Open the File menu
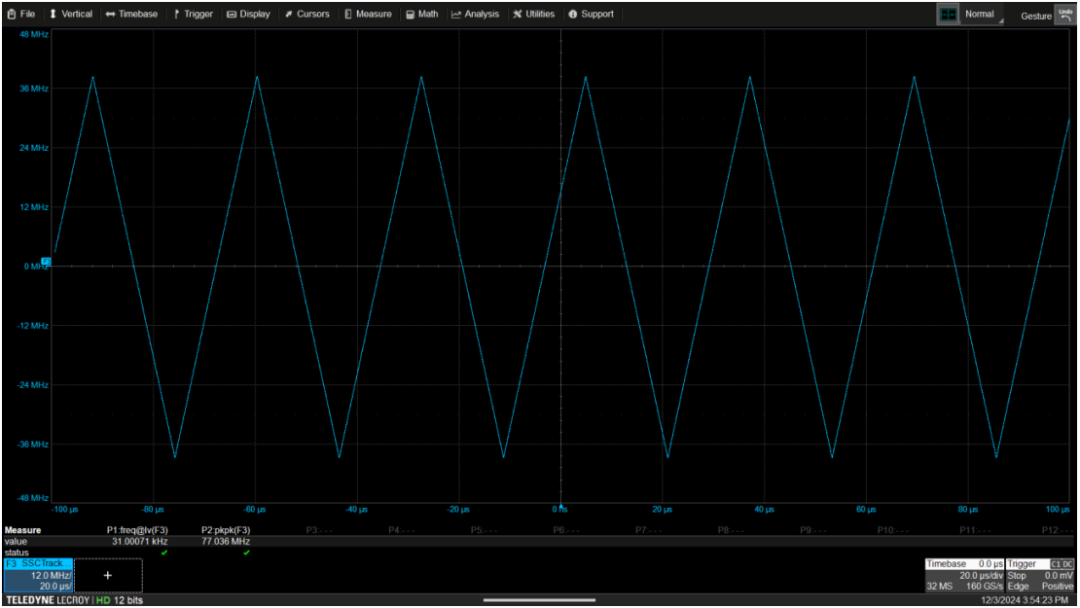 point(21,14)
